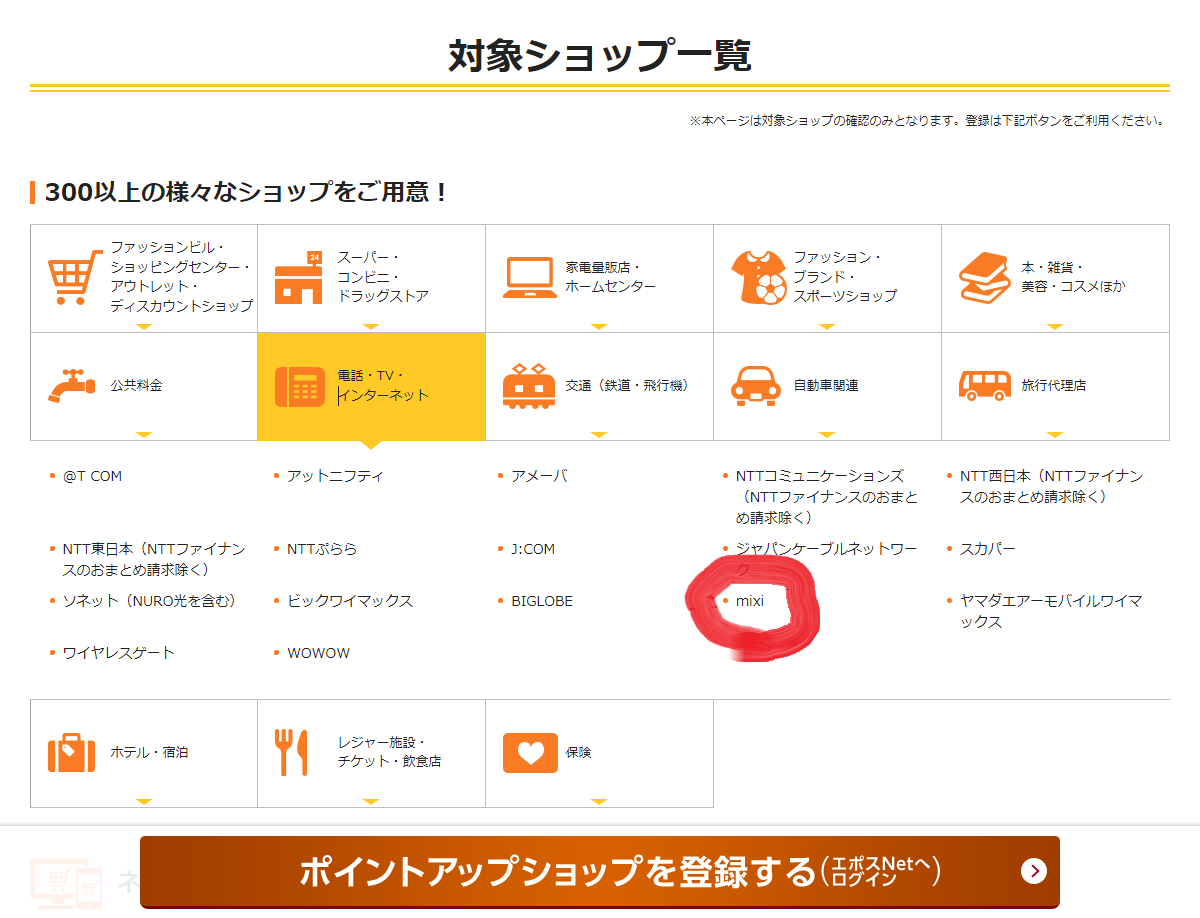The image size is (1200, 918).
Task: Click the アットニフティ shop entry
Action: 335,476
